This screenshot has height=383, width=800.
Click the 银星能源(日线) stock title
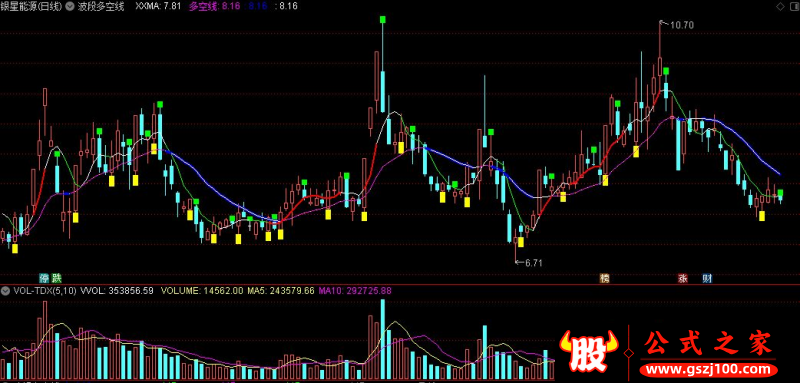click(32, 7)
